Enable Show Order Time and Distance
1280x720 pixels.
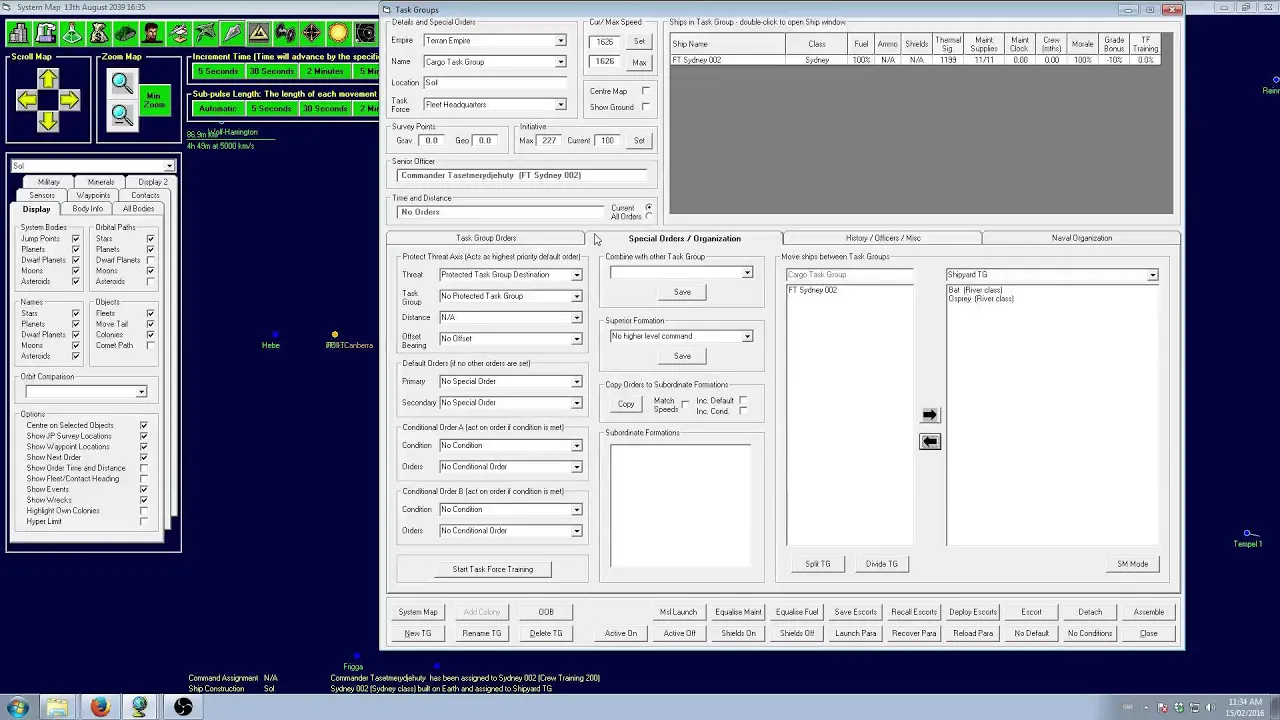[144, 468]
